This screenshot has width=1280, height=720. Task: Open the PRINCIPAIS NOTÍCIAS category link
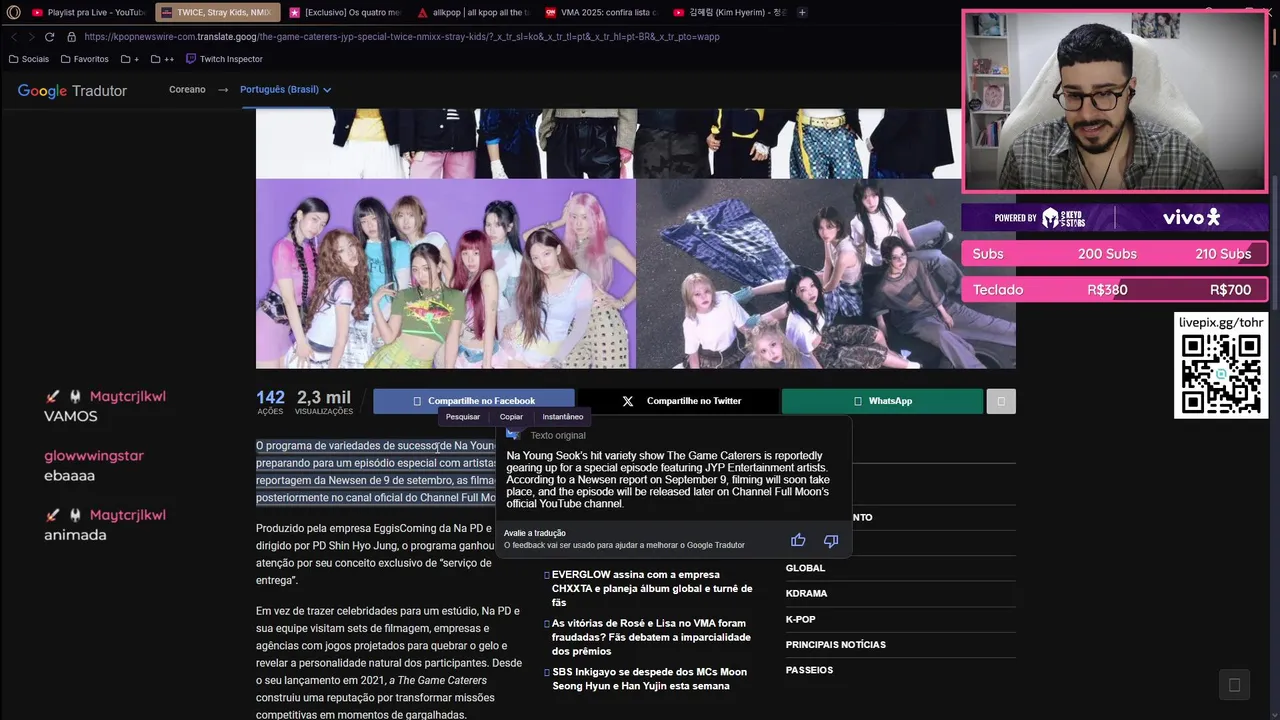click(836, 645)
